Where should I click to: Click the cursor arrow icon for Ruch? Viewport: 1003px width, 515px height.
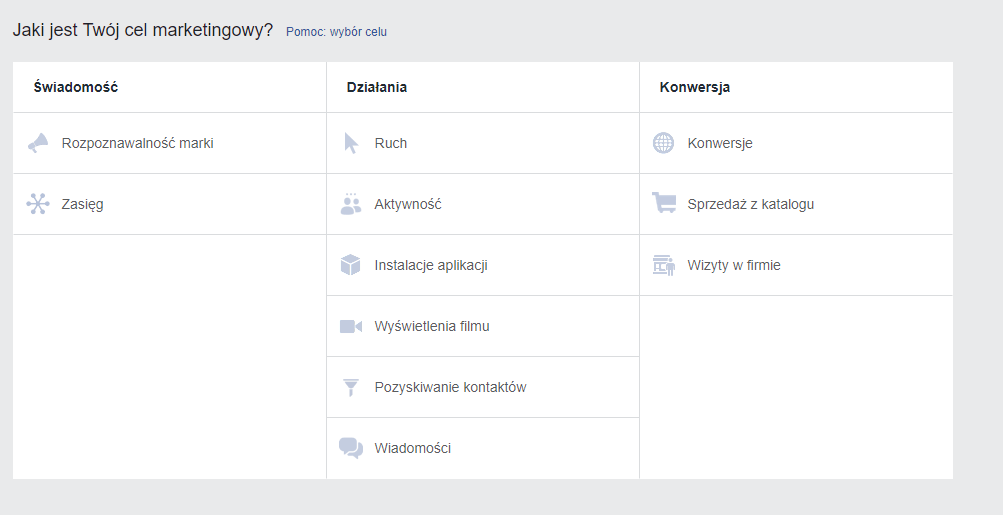(351, 143)
